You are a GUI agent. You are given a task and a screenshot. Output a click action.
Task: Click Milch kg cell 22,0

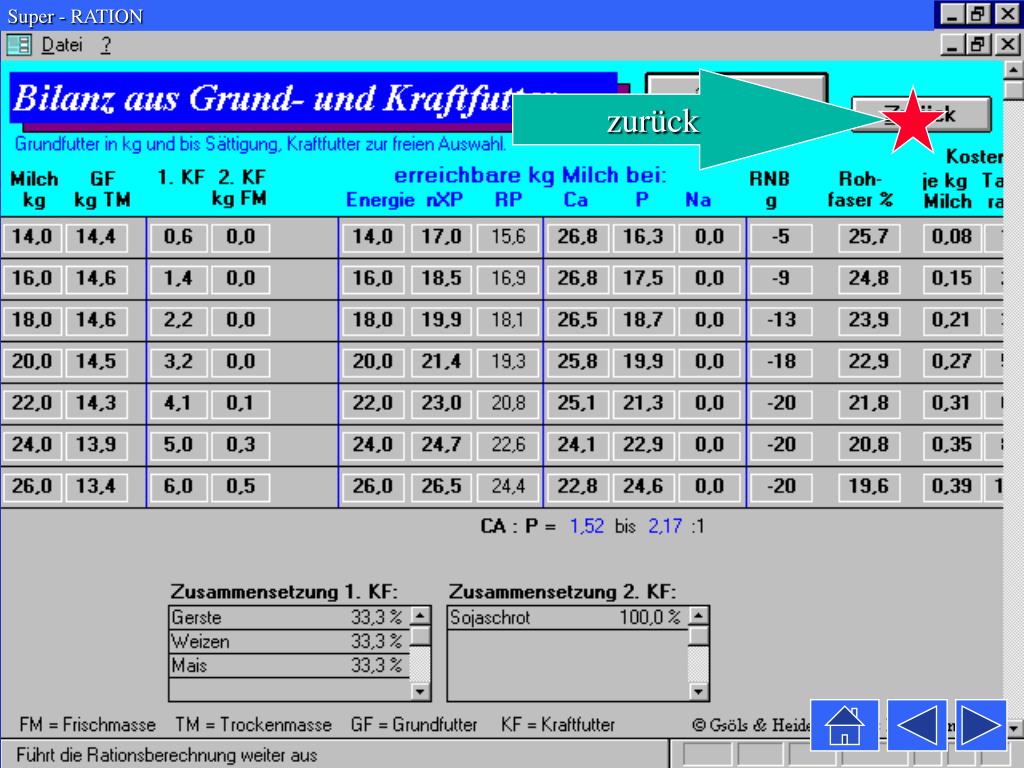(32, 403)
